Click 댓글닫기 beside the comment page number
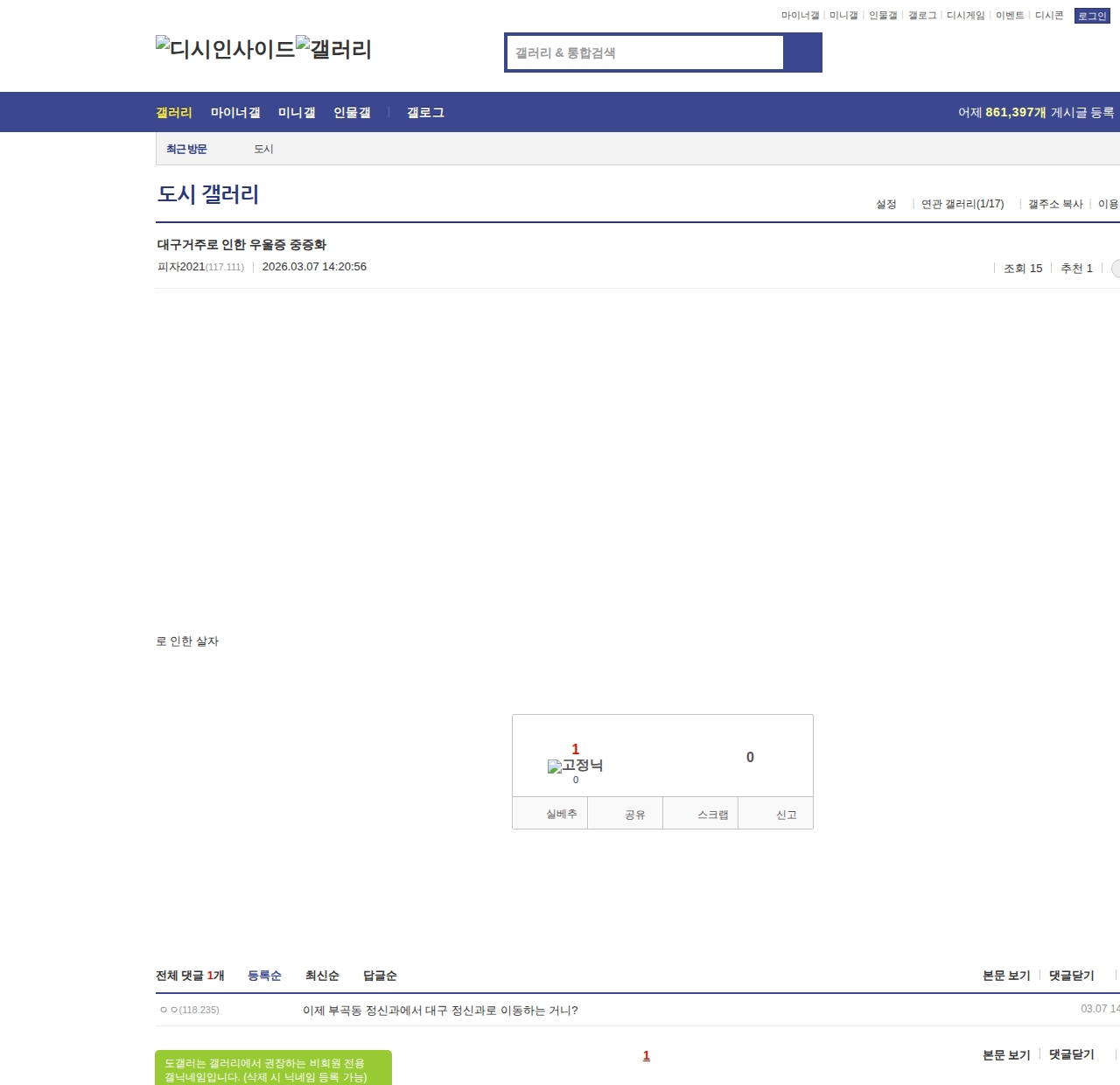 coord(1072,1055)
